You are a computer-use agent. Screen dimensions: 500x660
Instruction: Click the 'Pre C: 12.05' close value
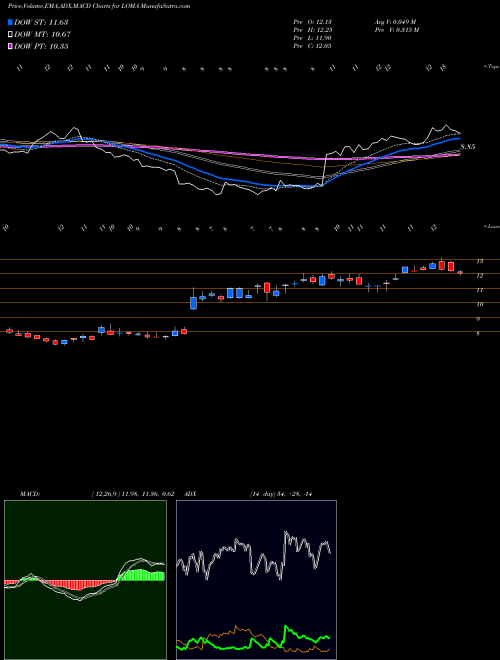coord(313,46)
